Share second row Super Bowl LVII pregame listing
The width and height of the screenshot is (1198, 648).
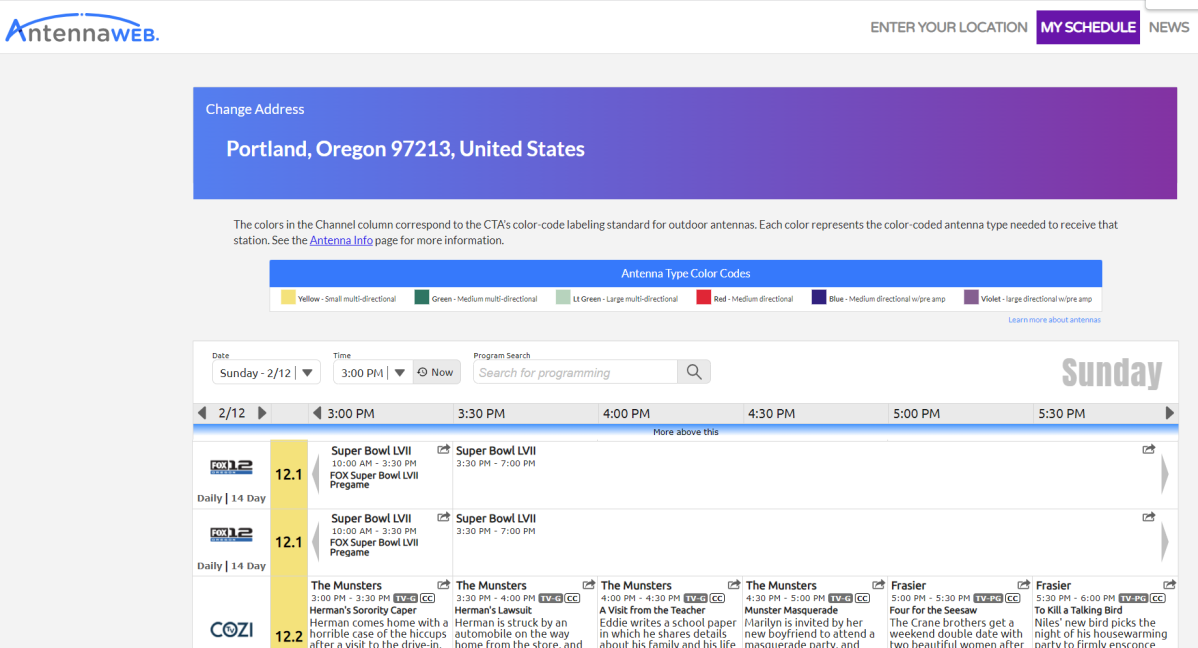pyautogui.click(x=443, y=517)
